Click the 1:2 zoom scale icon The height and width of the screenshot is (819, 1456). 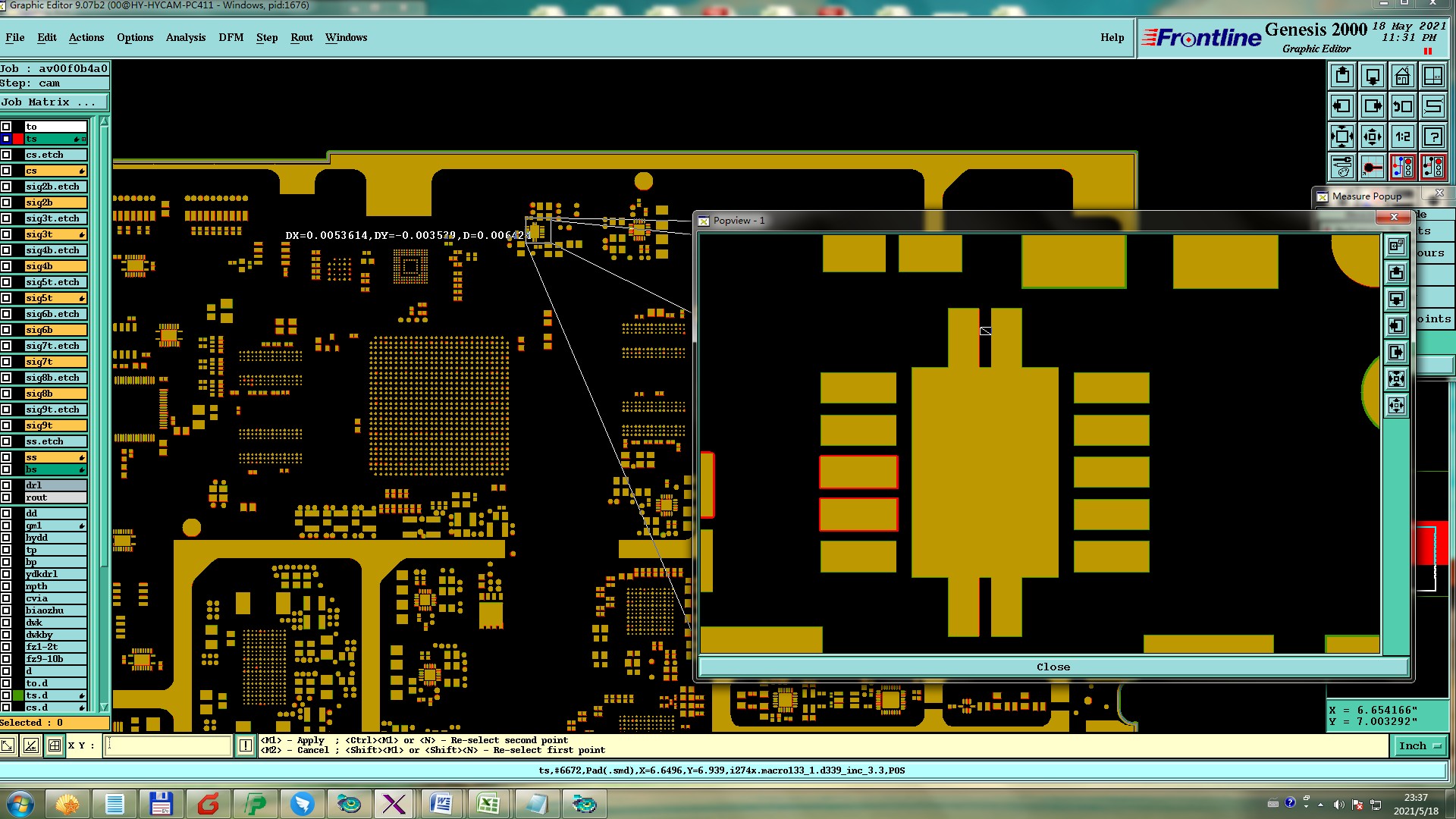[x=1402, y=136]
